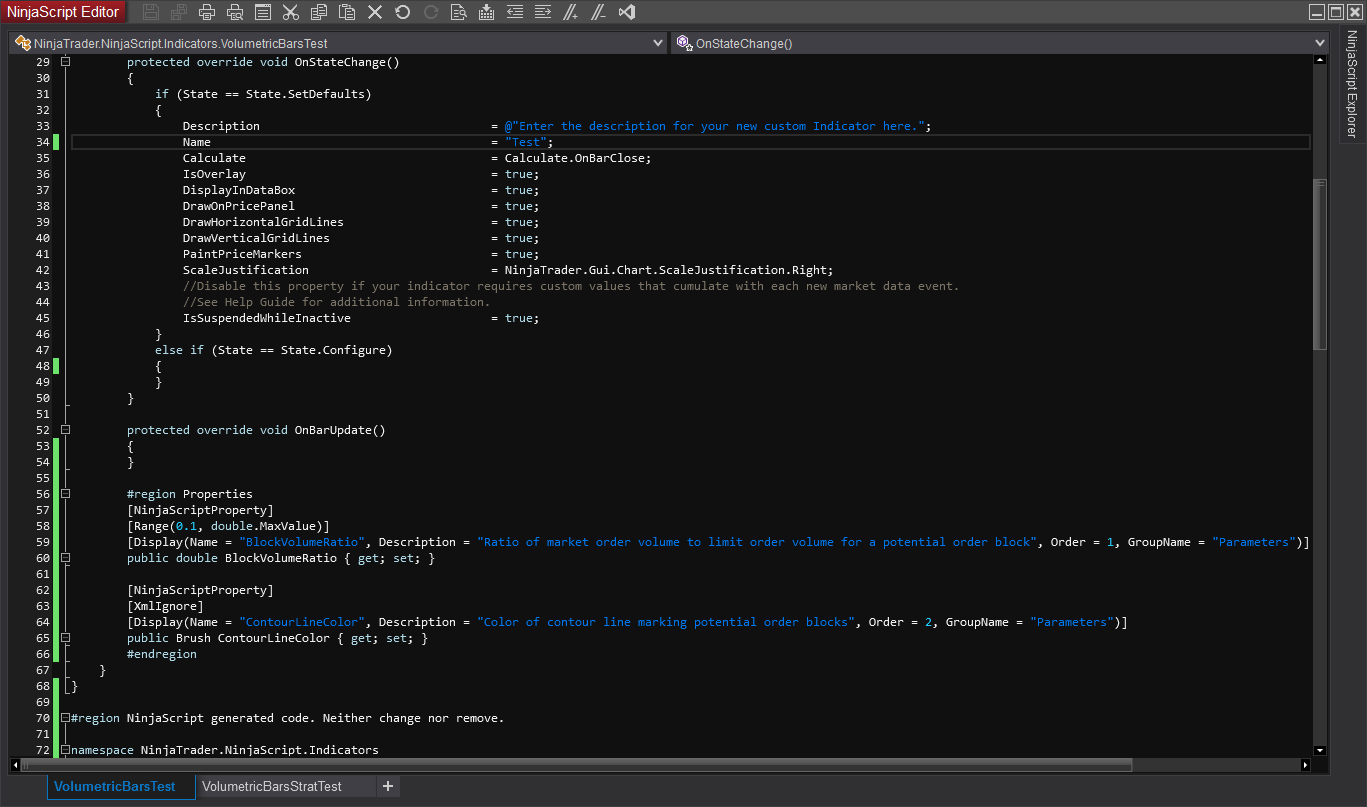Comment selected lines with the //+ icon

coord(571,12)
